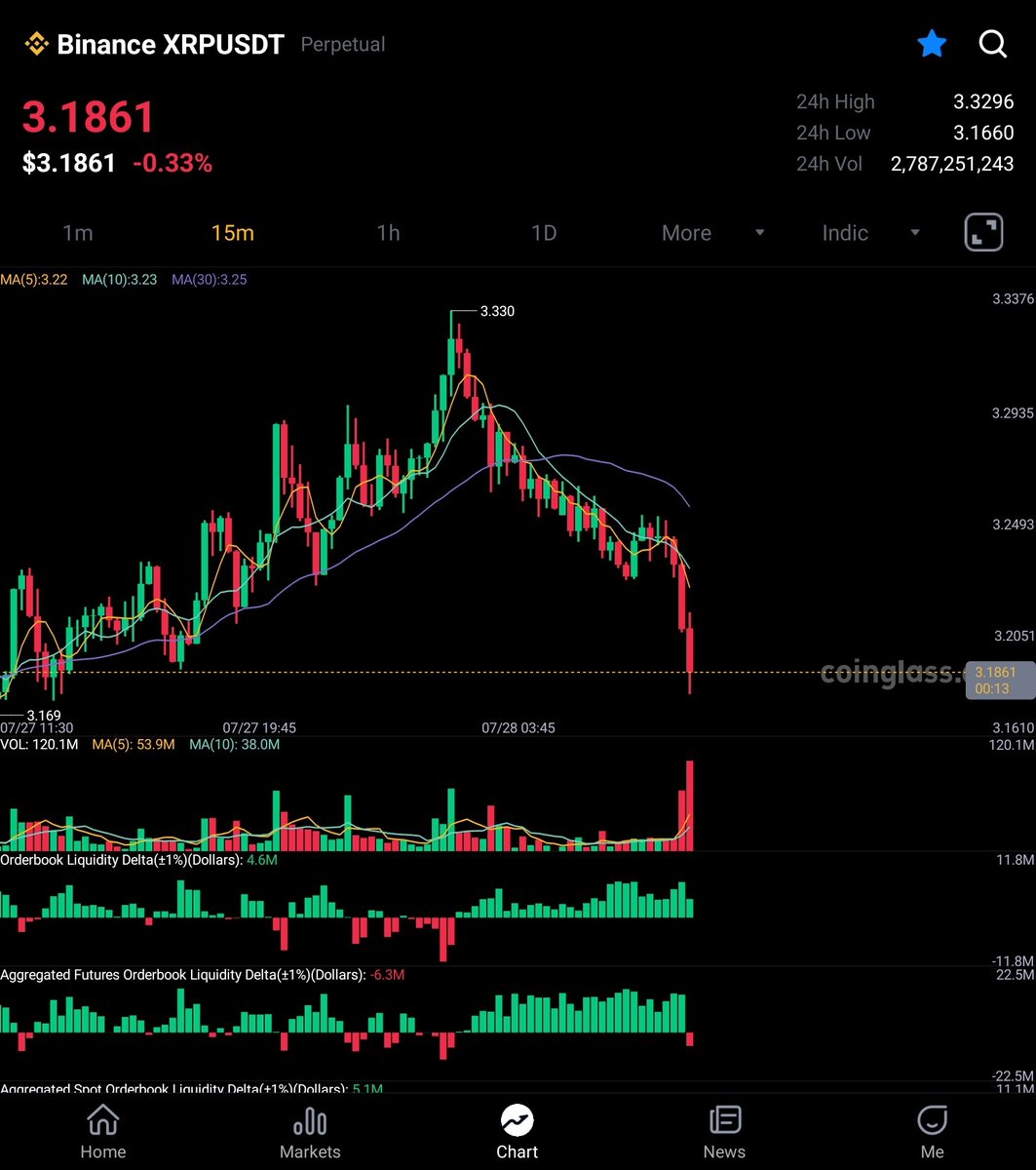Tap the VOL: 120.1M label
The height and width of the screenshot is (1170, 1036).
[39, 745]
